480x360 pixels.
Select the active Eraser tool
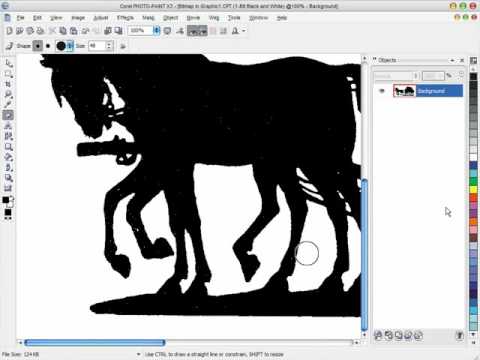click(x=9, y=115)
